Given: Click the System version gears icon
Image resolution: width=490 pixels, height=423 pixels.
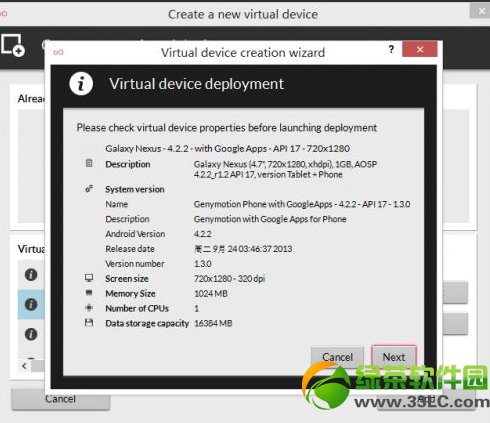Looking at the screenshot, I should [89, 189].
